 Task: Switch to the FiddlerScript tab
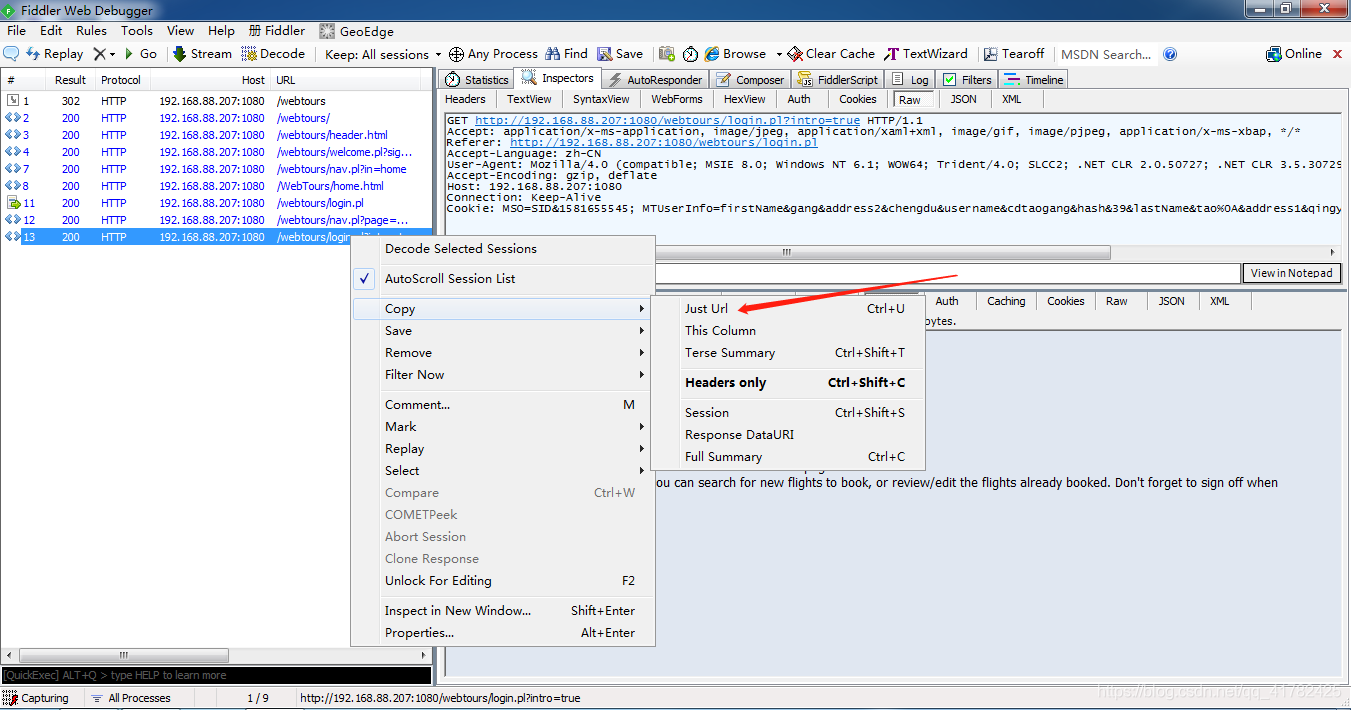(837, 79)
